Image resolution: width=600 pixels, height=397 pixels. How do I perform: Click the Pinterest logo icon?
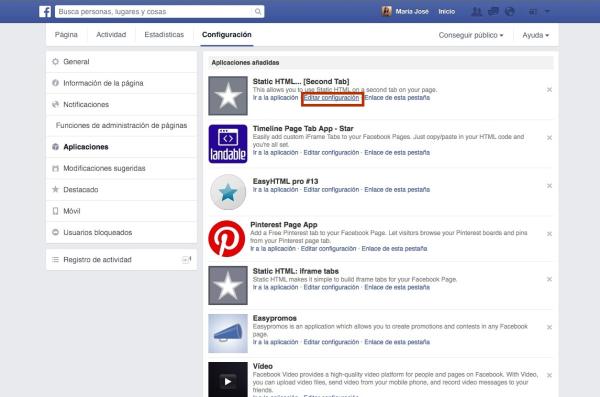point(227,239)
